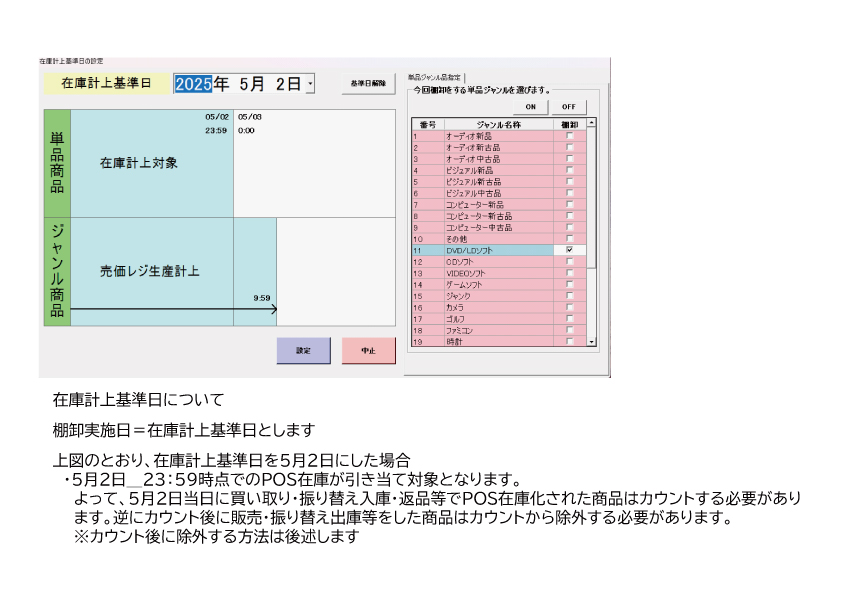Click the 5月 month part of the date

point(252,84)
